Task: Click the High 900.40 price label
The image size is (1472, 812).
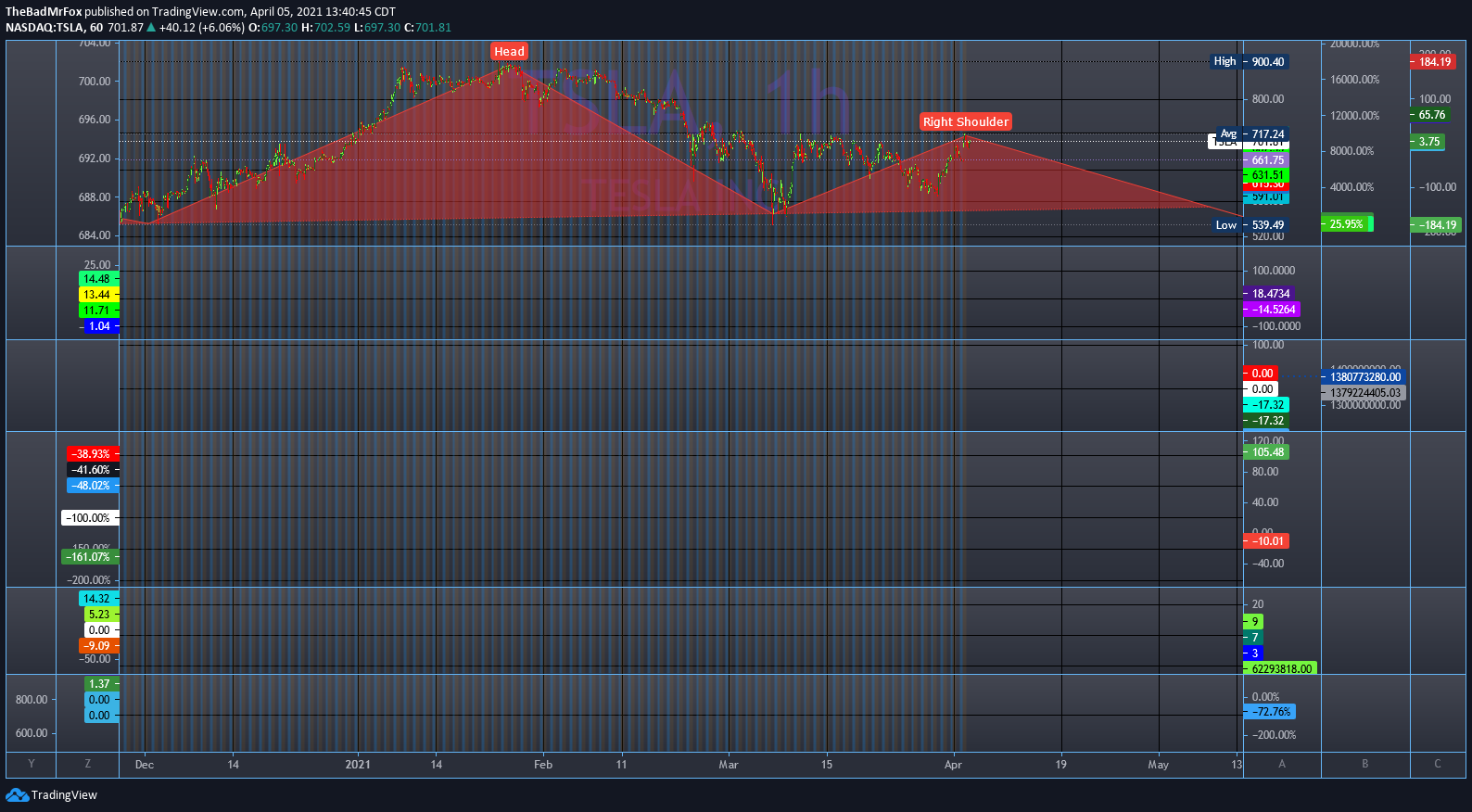Action: coord(1250,62)
